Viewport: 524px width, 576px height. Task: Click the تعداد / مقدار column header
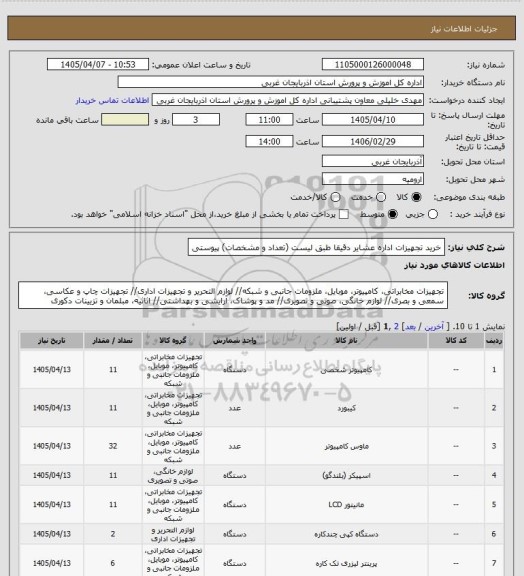112,341
